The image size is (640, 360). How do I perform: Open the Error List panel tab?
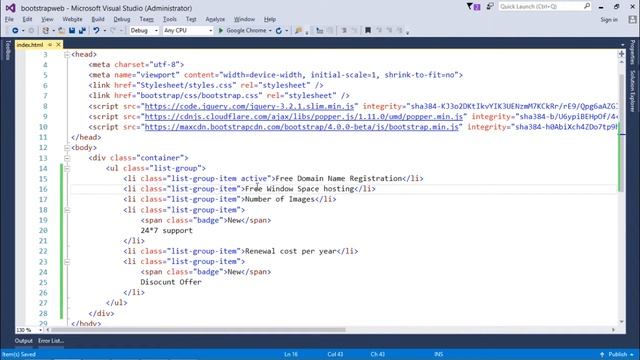tap(51, 341)
